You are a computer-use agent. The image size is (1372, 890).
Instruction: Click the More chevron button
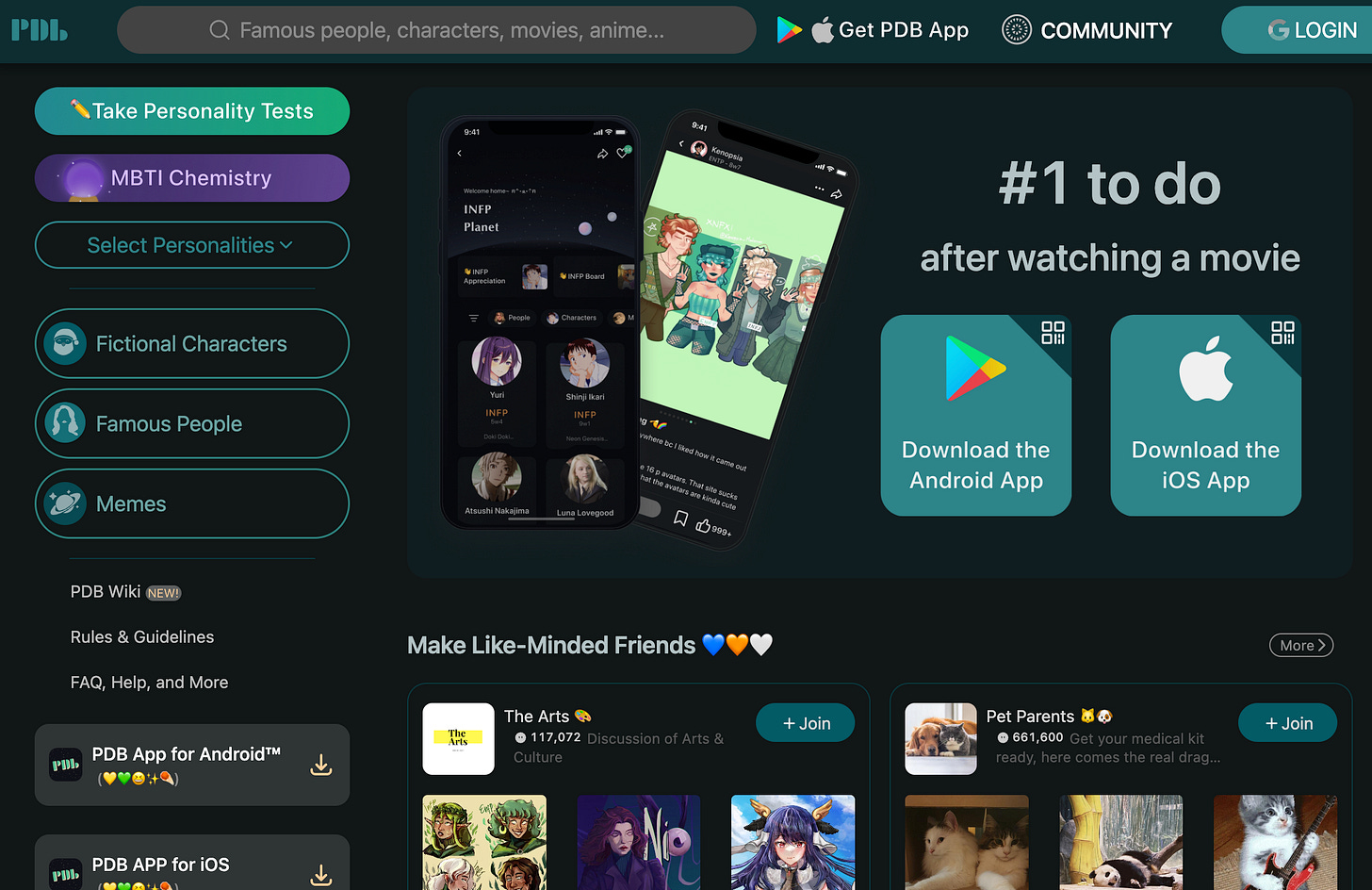click(x=1300, y=645)
